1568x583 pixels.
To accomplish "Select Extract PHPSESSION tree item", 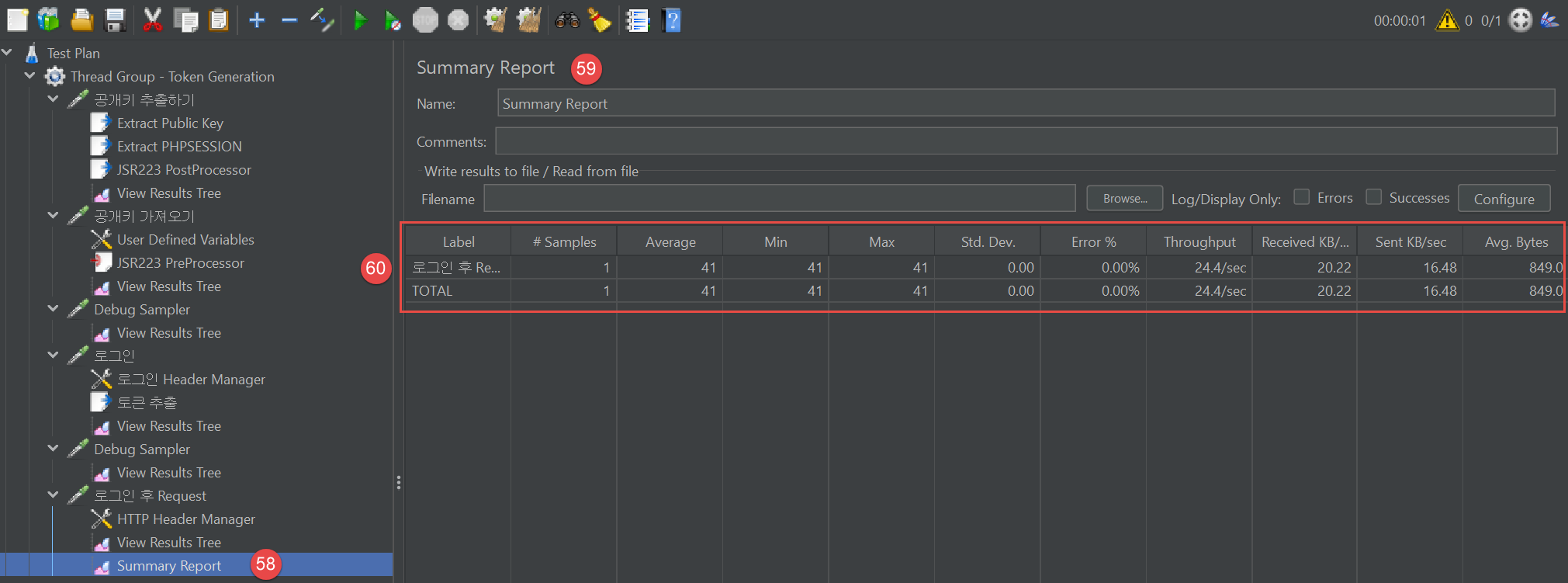I will (179, 146).
